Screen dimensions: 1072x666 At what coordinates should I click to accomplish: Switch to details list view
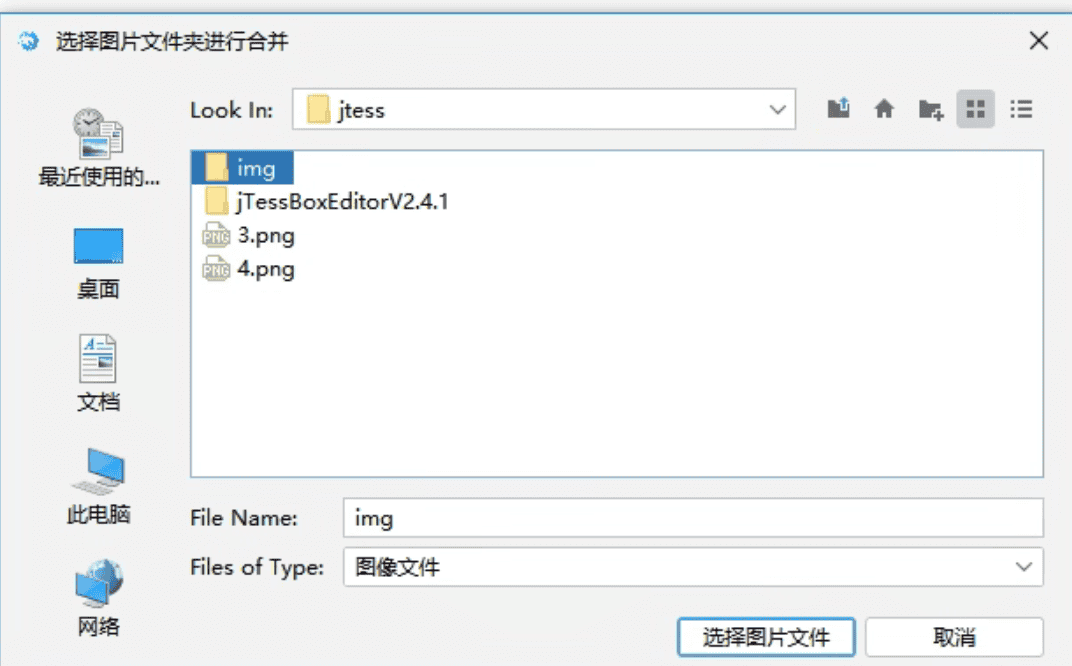pyautogui.click(x=1021, y=109)
